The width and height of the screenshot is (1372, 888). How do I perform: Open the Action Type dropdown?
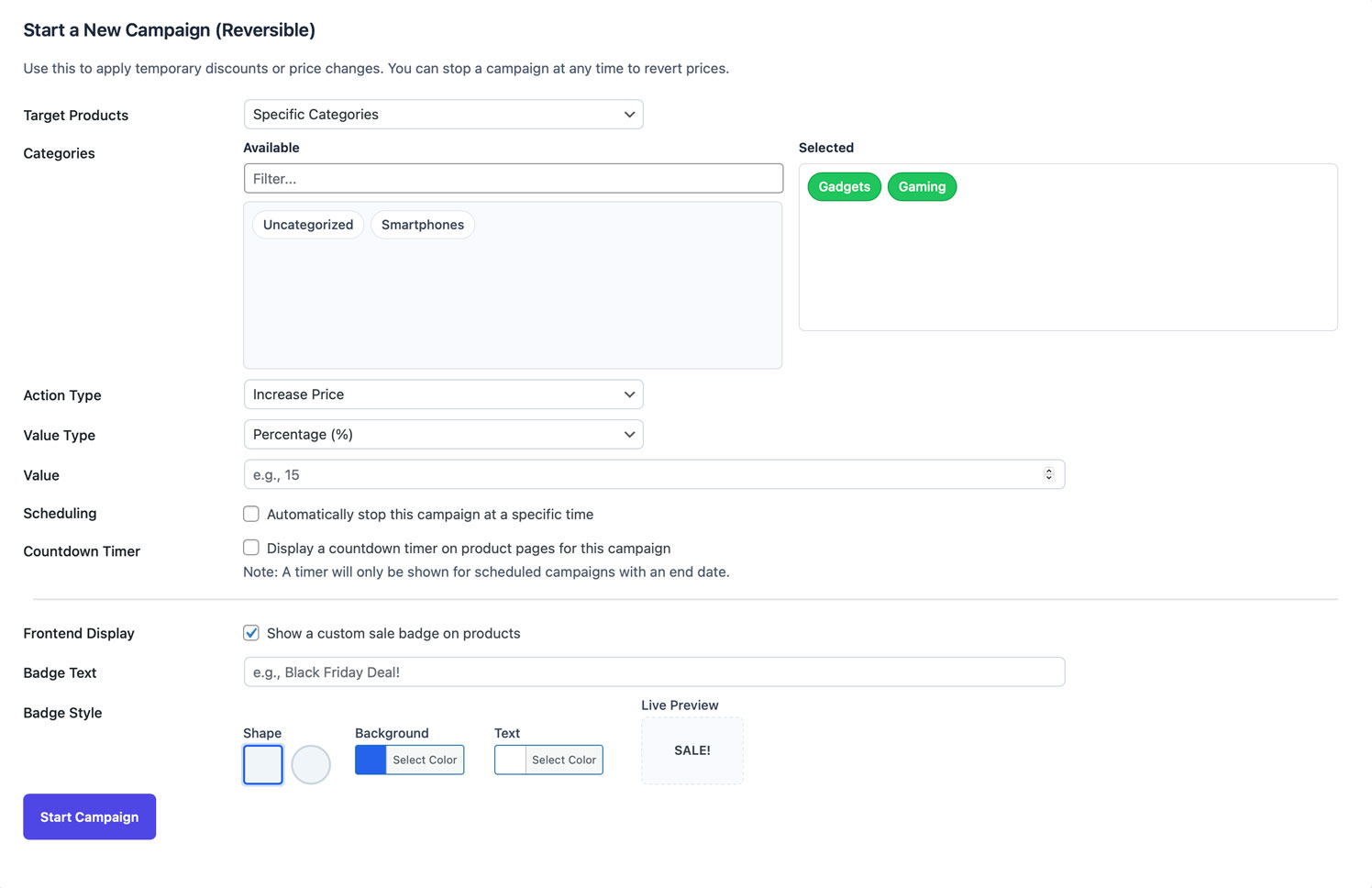[x=443, y=394]
